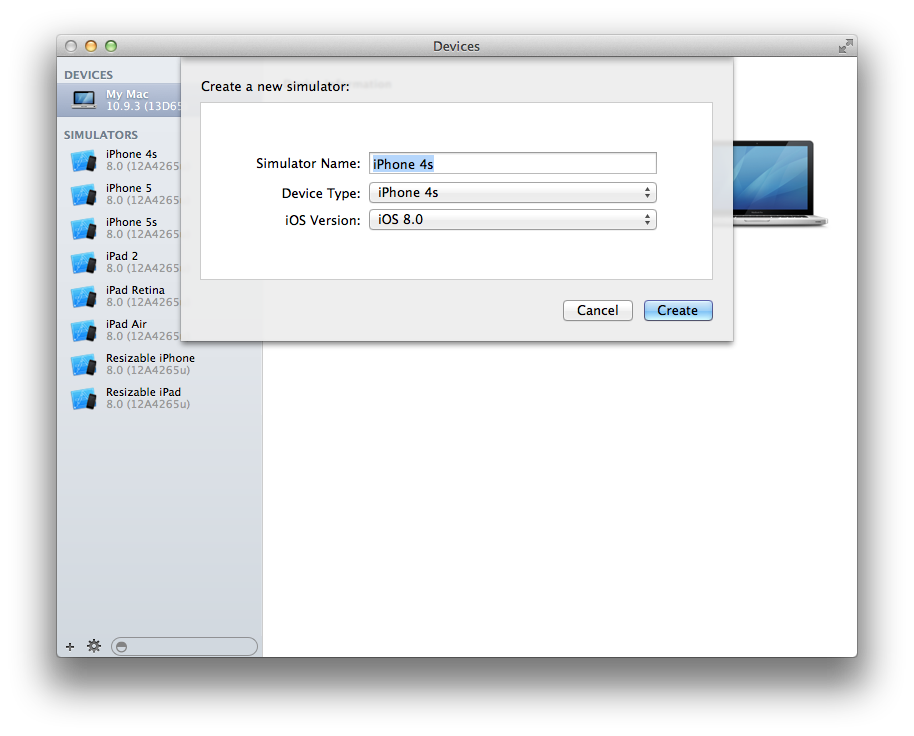The height and width of the screenshot is (736, 914).
Task: Click the iPad Air simulator icon
Action: 84,330
